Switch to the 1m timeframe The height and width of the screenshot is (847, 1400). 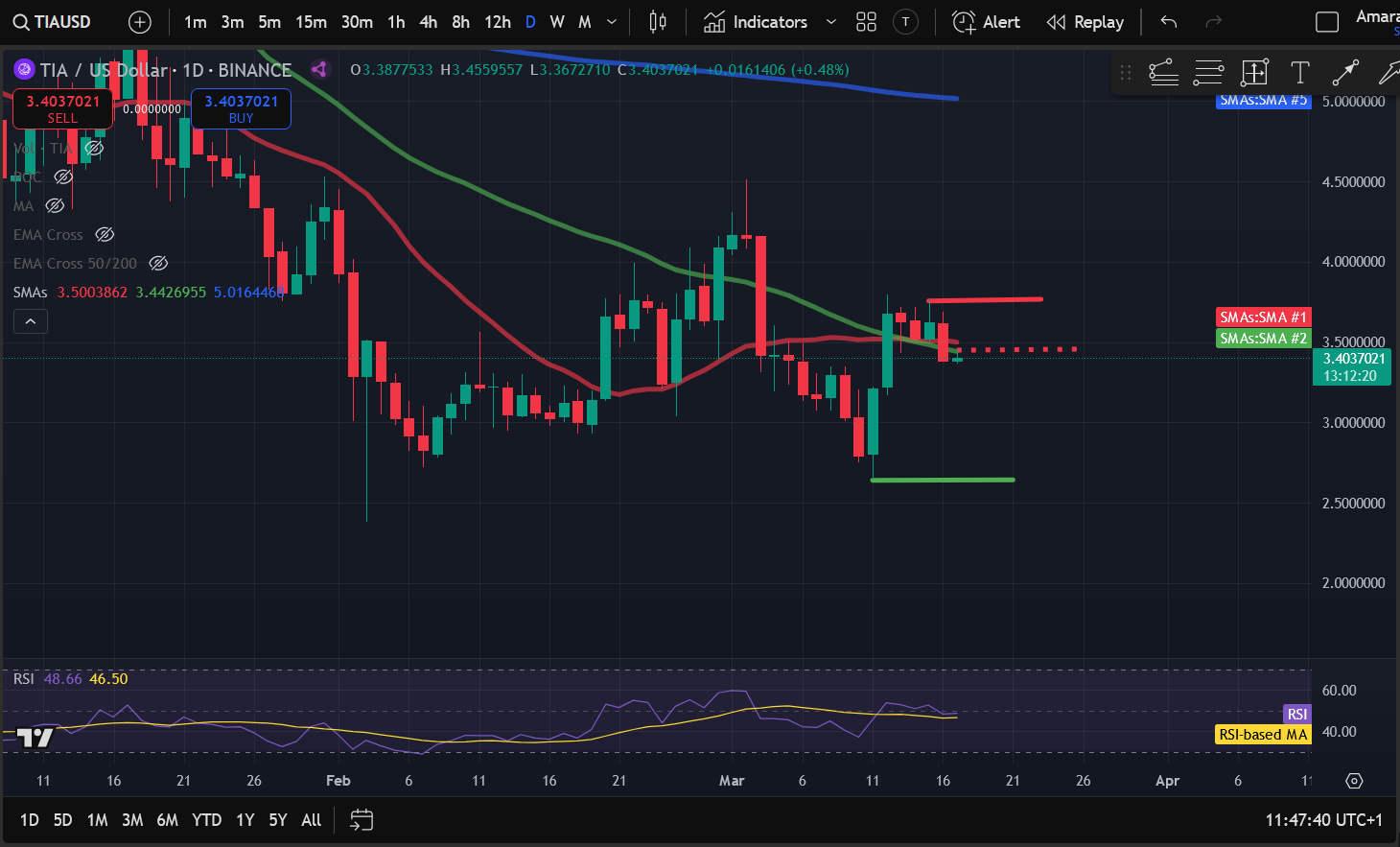(196, 22)
